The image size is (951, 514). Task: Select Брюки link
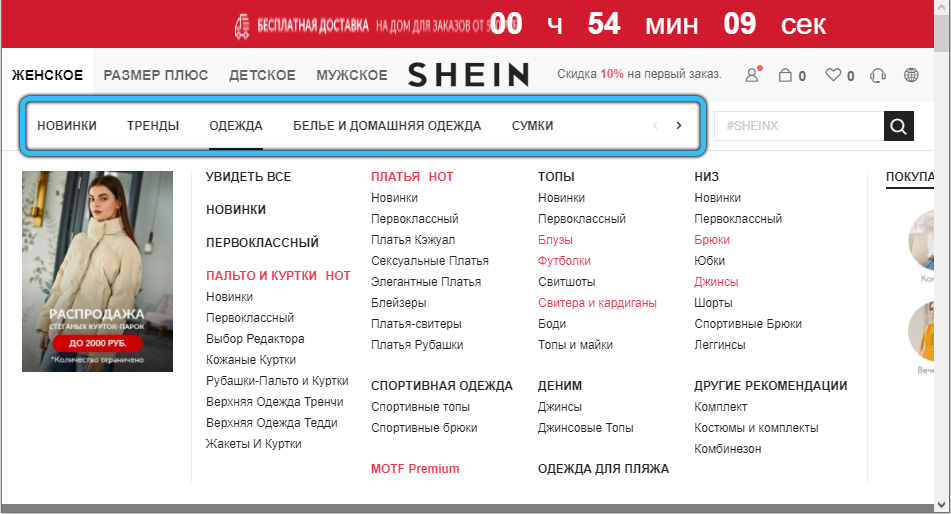(x=712, y=240)
